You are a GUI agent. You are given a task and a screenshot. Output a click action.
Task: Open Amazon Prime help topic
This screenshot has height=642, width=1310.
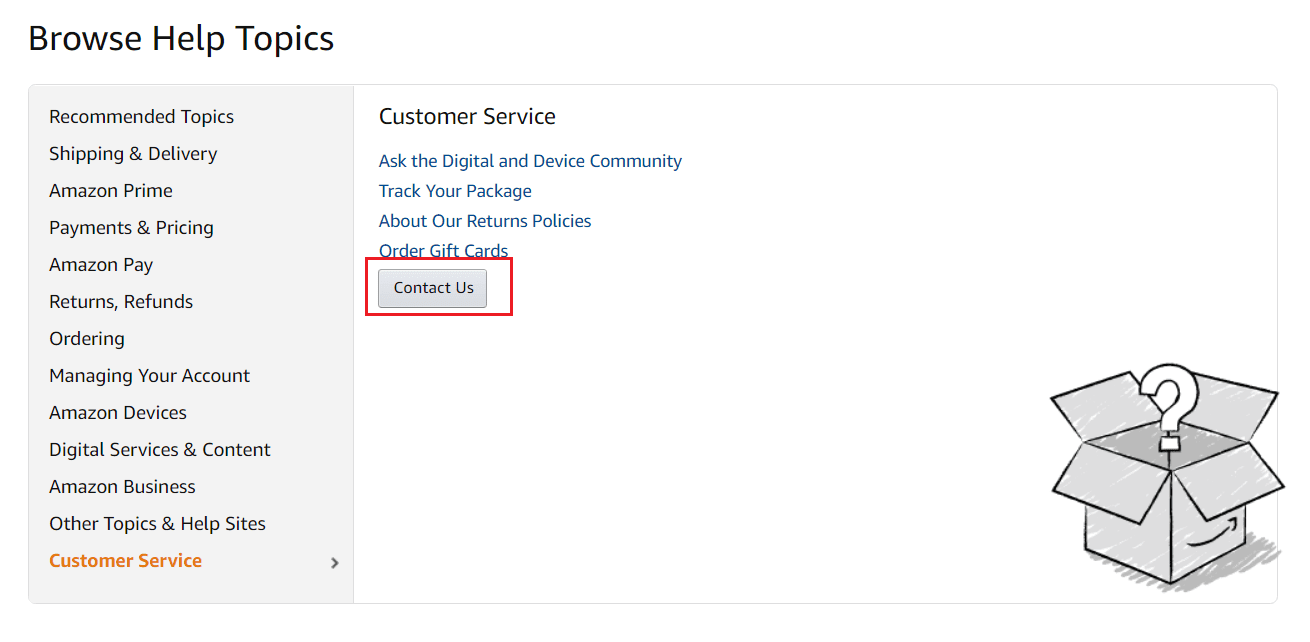pyautogui.click(x=111, y=191)
